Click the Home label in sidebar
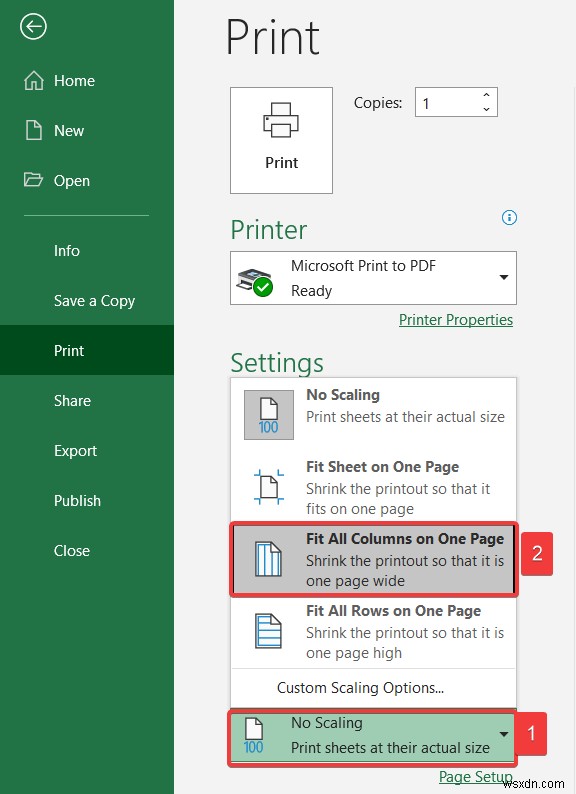This screenshot has height=794, width=576. click(74, 81)
